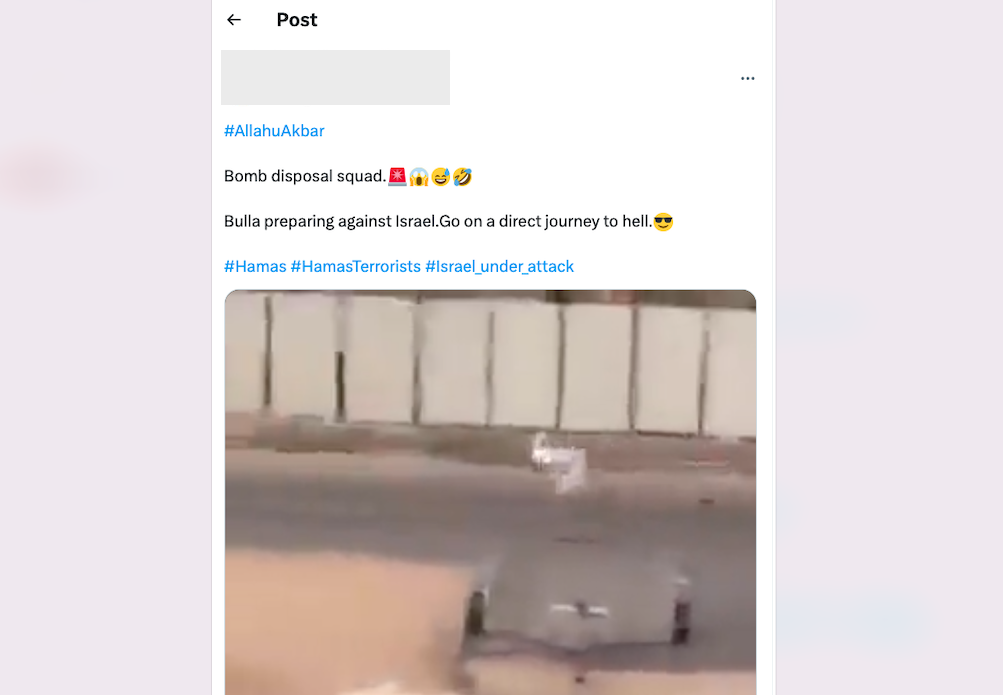Click the white wall panels in video
Image resolution: width=1003 pixels, height=695 pixels.
(490, 363)
